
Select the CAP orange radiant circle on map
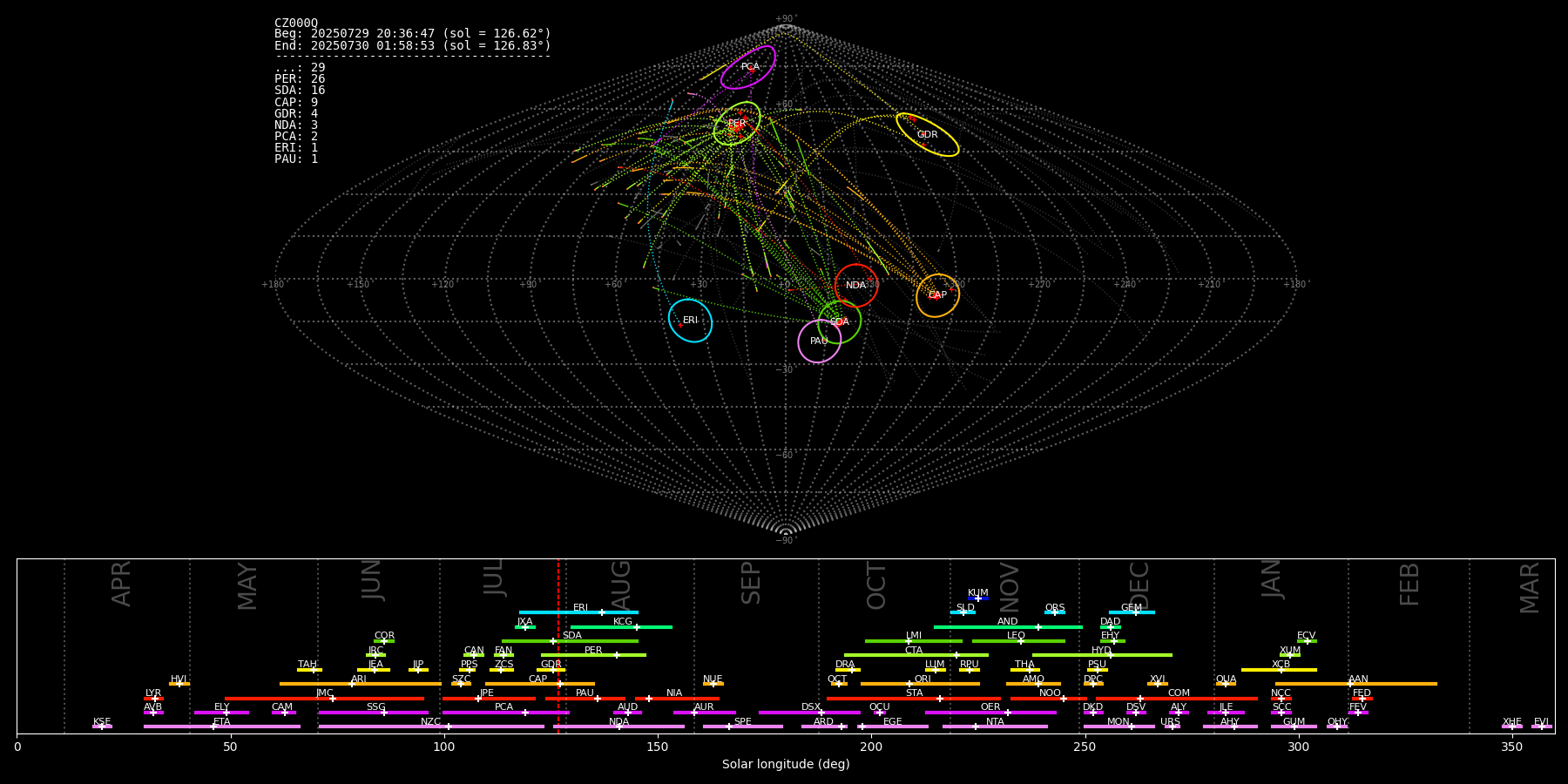tap(937, 295)
